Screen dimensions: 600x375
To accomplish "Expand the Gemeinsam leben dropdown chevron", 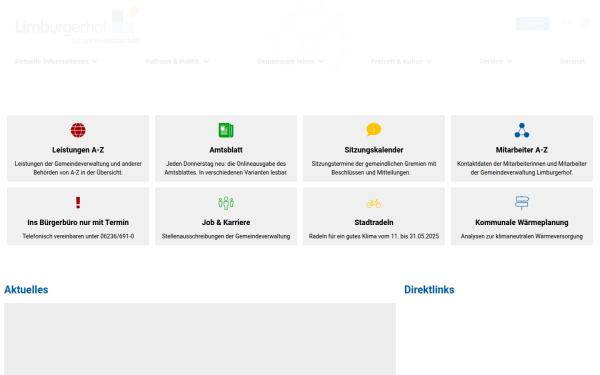I will pos(321,61).
